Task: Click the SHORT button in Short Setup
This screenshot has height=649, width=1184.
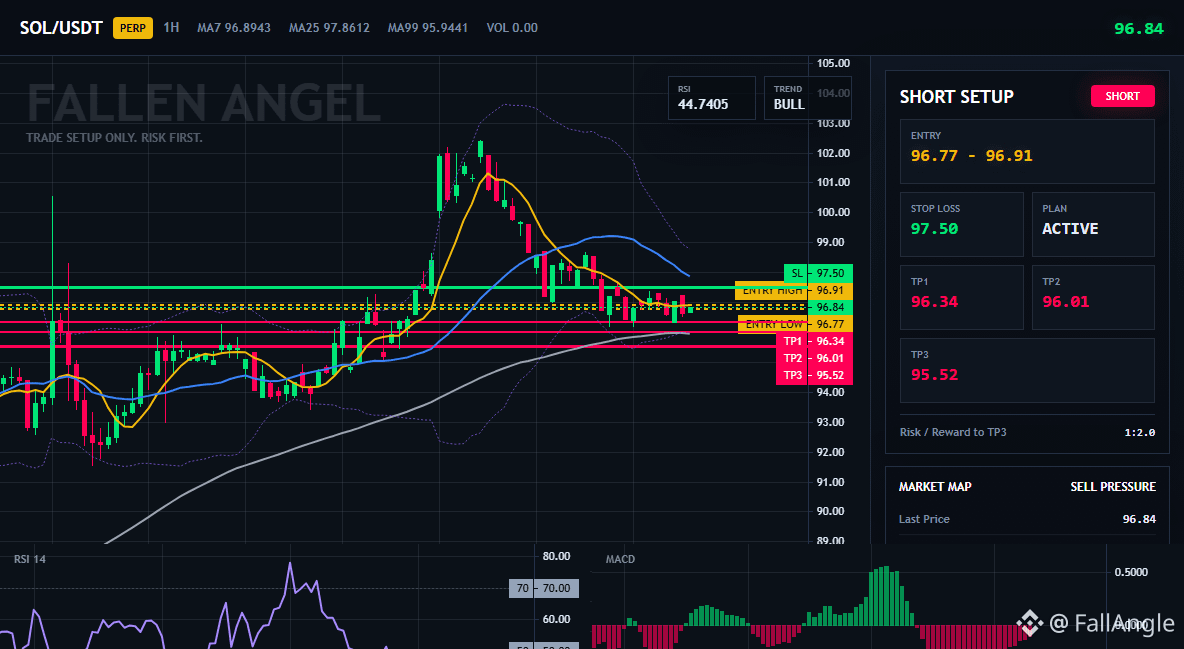Action: 1122,96
